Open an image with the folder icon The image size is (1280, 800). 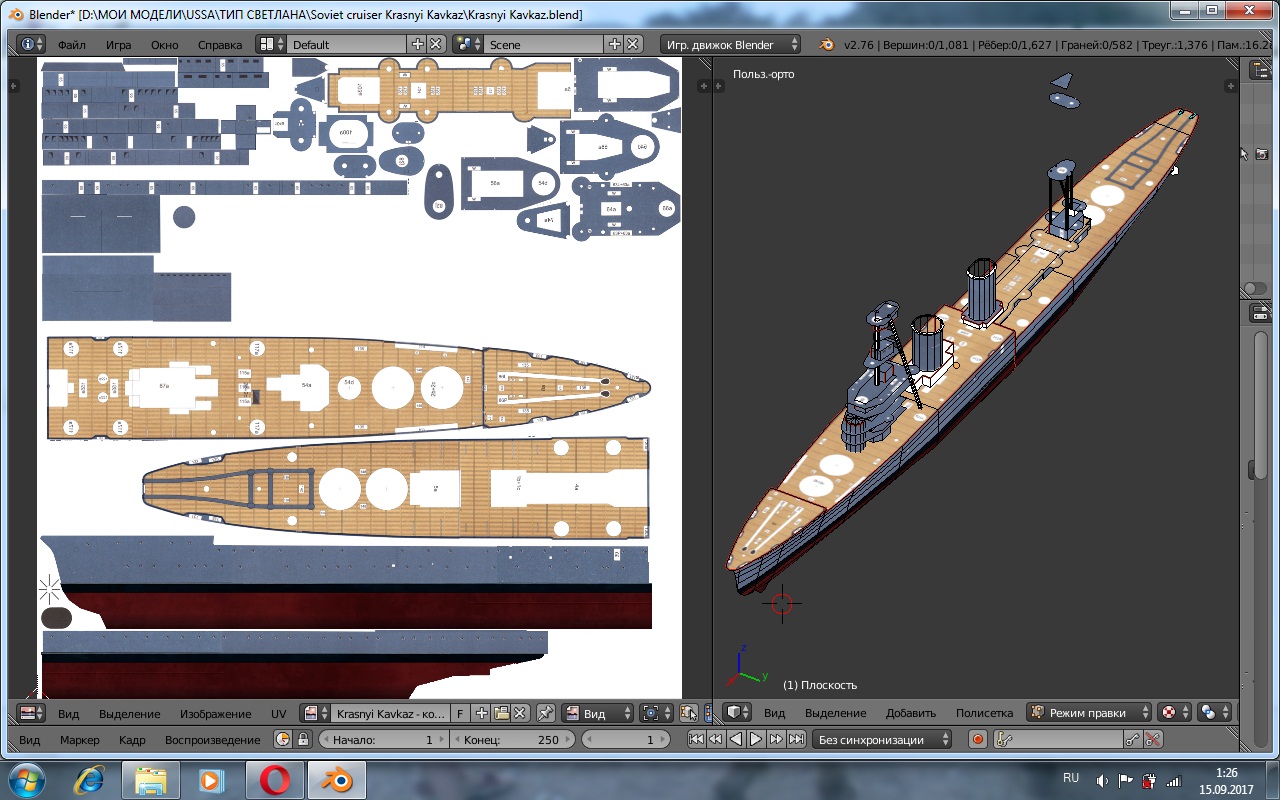click(502, 713)
